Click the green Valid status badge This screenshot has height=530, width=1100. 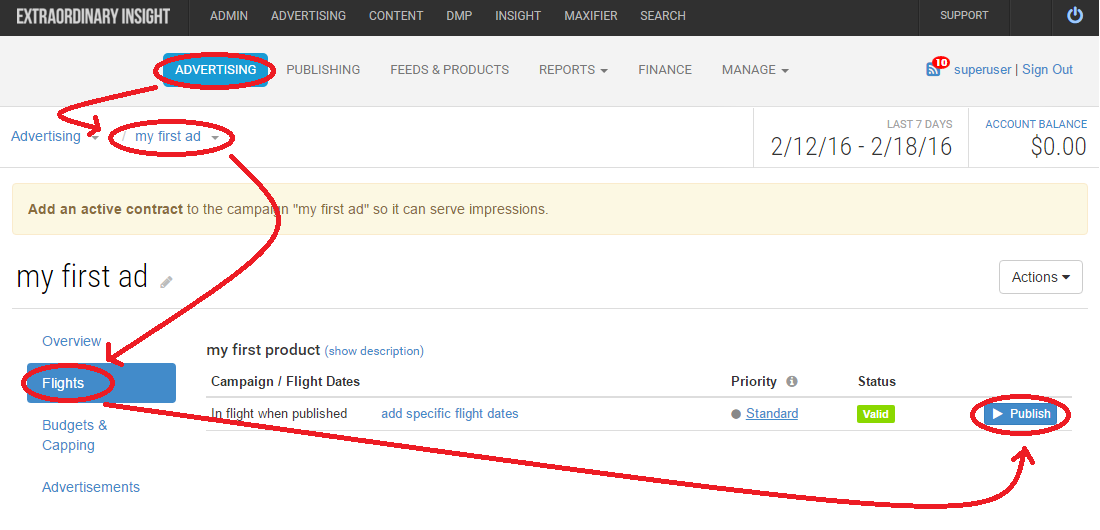[876, 414]
